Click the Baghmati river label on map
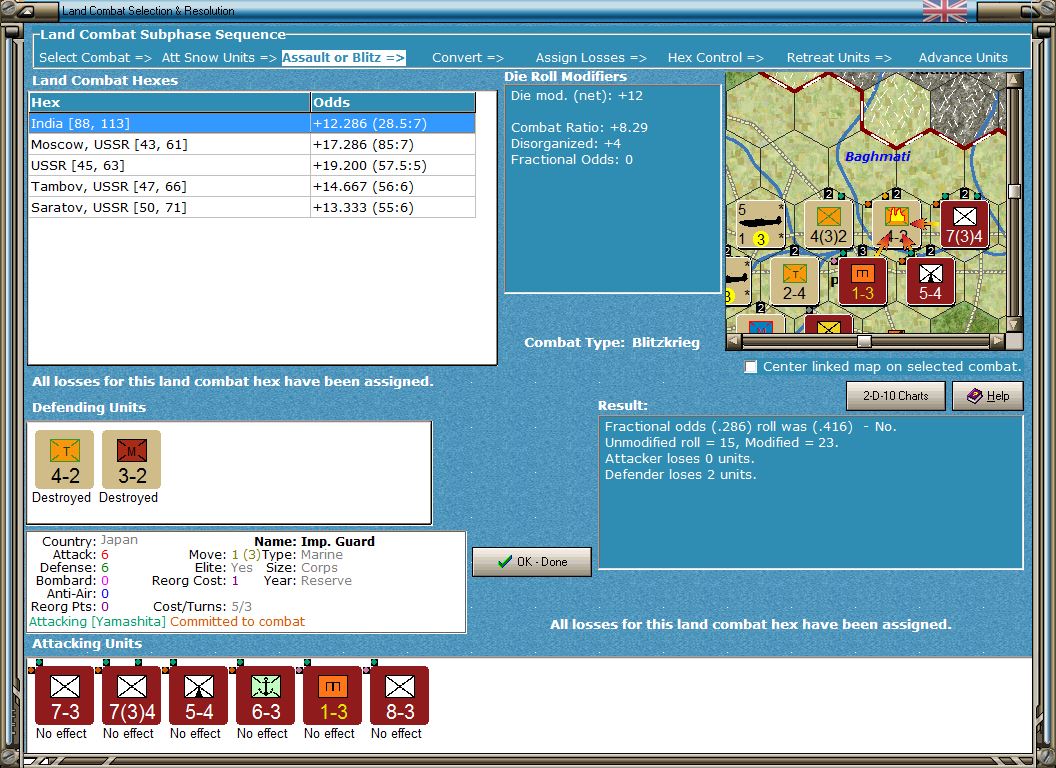Viewport: 1056px width, 768px height. [878, 156]
